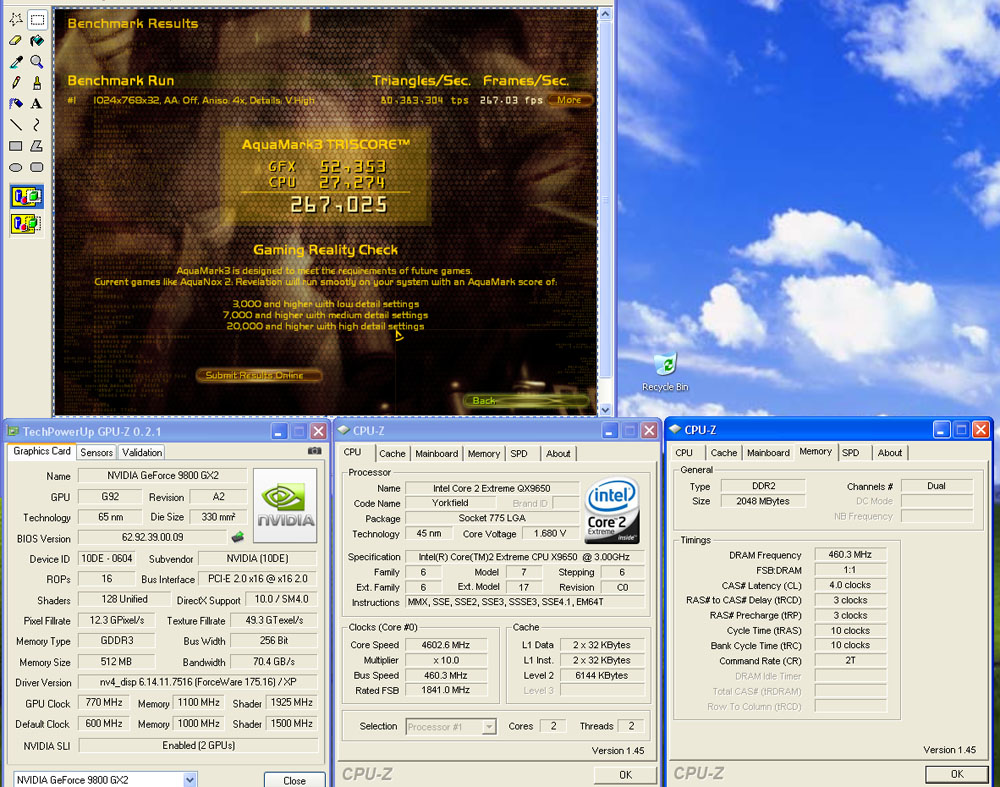The height and width of the screenshot is (787, 1000).
Task: Open the GPU selector dropdown in GPU-Z
Action: tap(190, 779)
